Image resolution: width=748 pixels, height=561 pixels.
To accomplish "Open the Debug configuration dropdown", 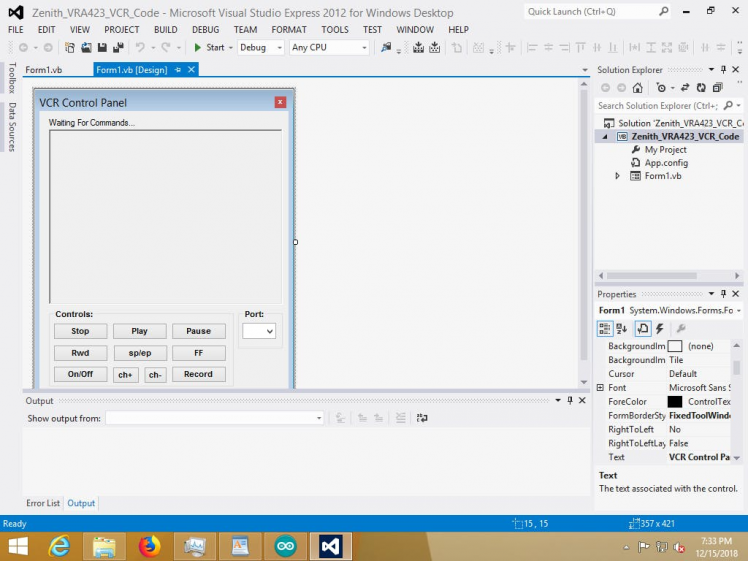I will [260, 47].
